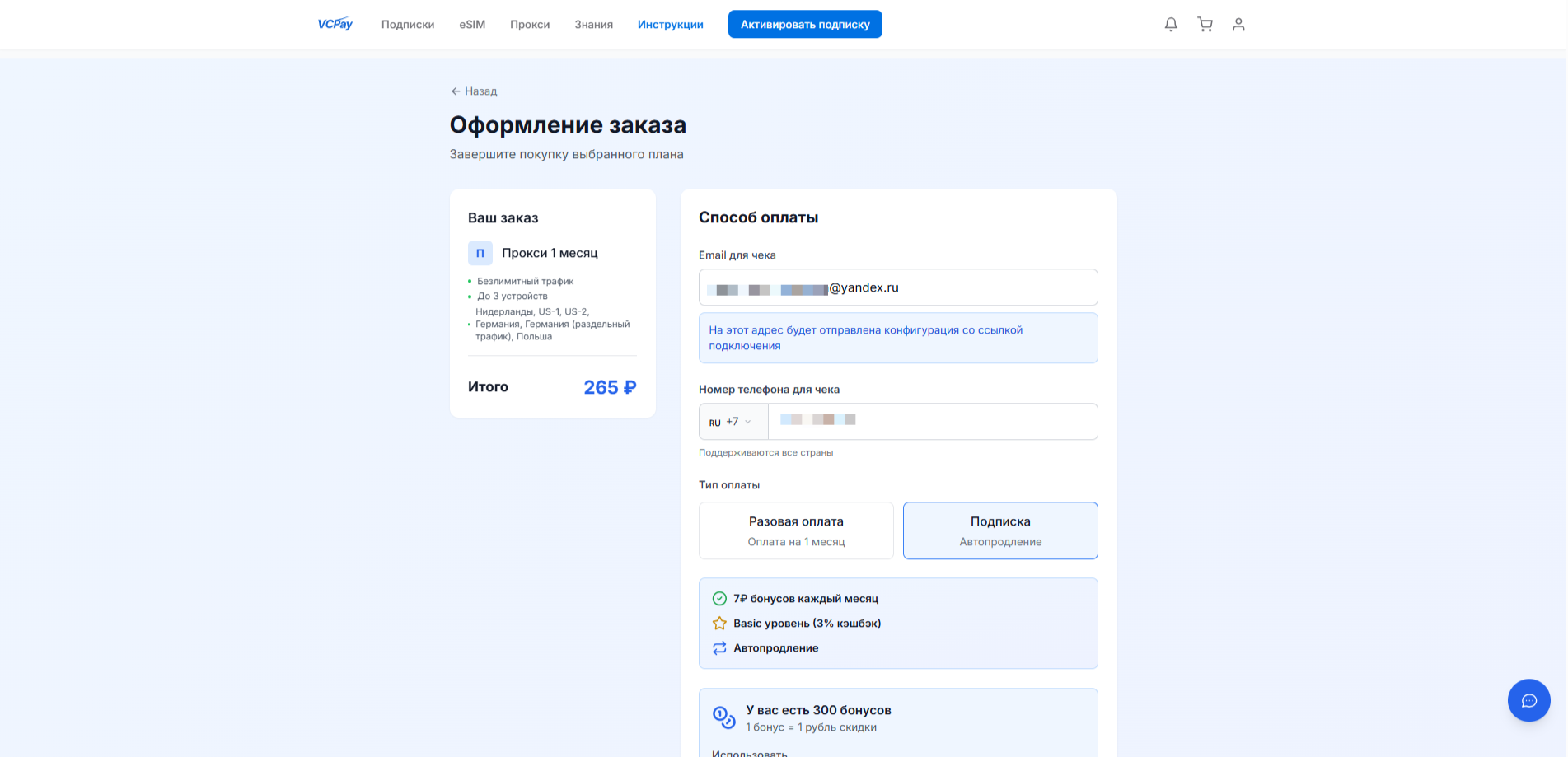
Task: Click the bonus coins icon
Action: click(x=723, y=717)
